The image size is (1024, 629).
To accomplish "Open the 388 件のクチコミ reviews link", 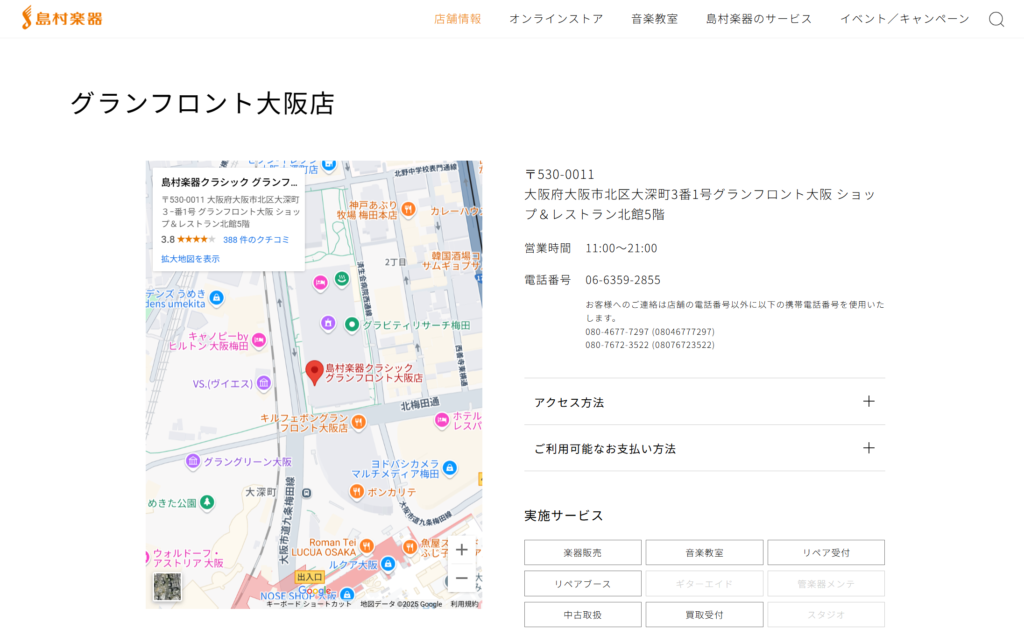I will click(x=256, y=240).
